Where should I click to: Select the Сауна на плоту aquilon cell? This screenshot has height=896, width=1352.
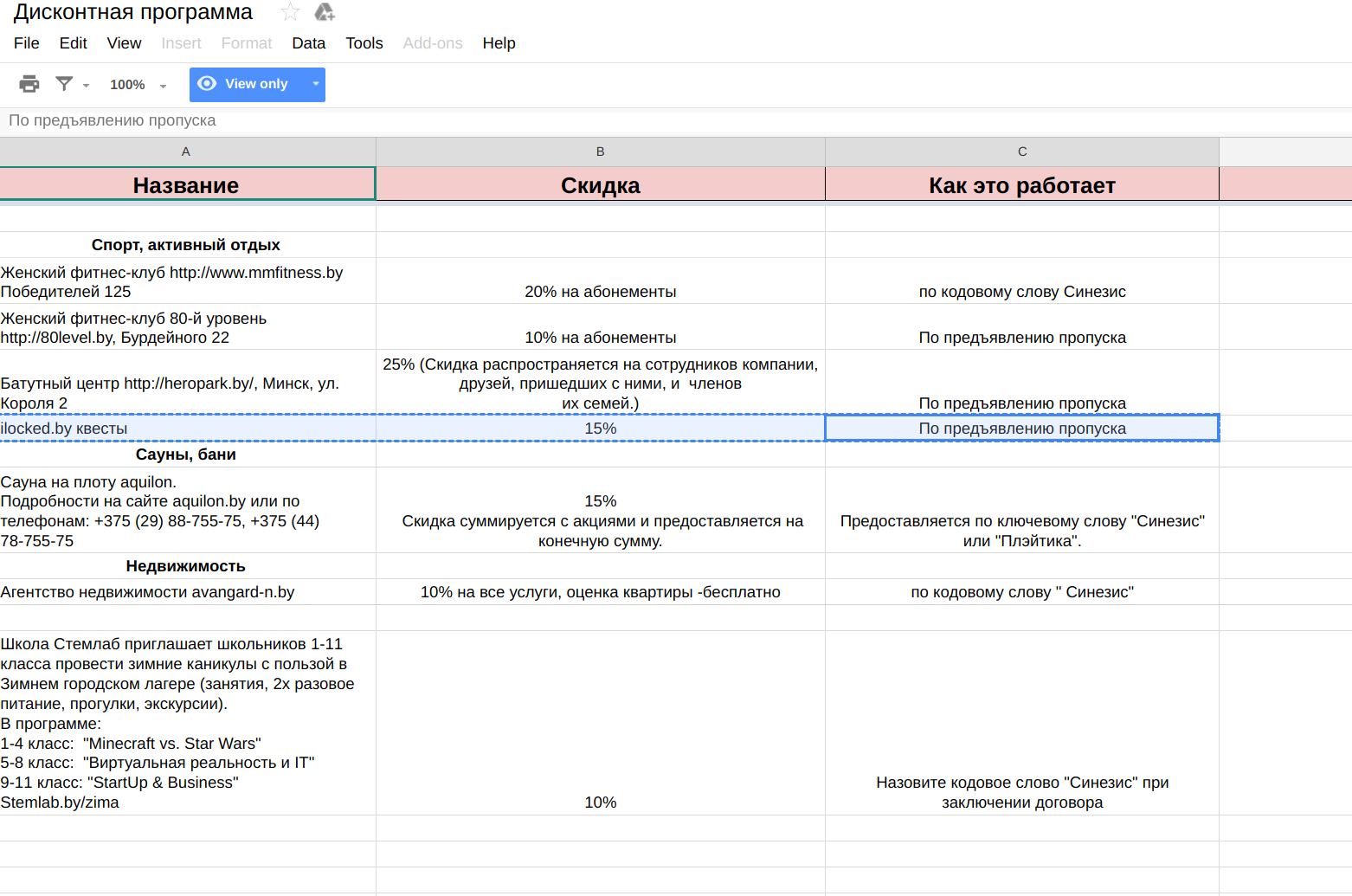186,511
